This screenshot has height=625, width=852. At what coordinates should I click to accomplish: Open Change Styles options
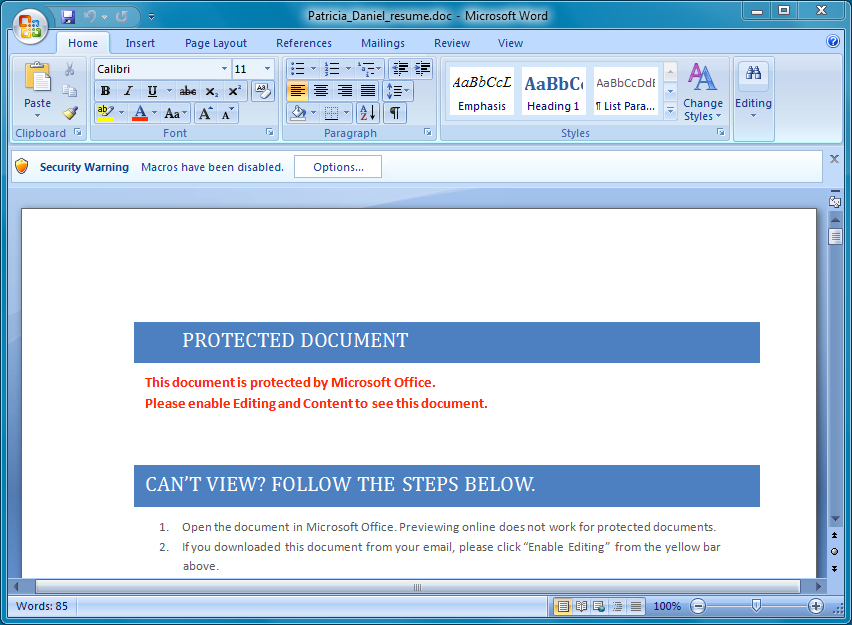click(x=703, y=92)
